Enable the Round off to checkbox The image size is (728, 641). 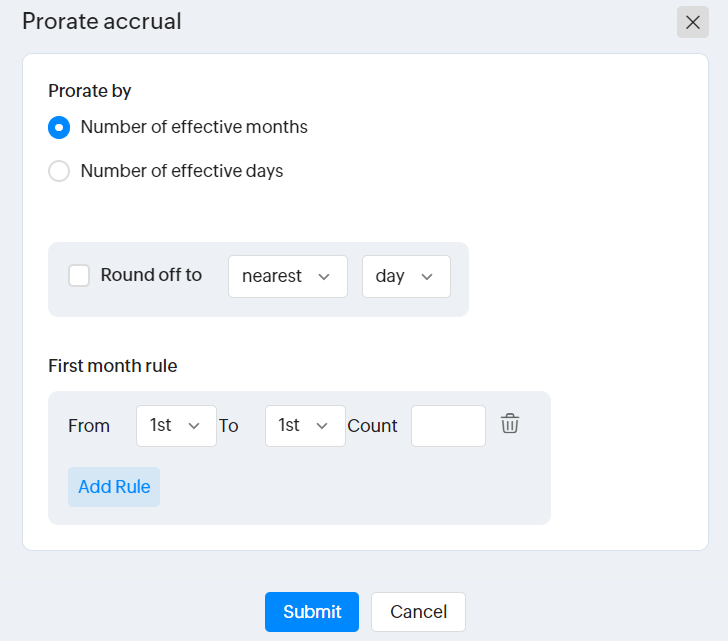coord(79,275)
